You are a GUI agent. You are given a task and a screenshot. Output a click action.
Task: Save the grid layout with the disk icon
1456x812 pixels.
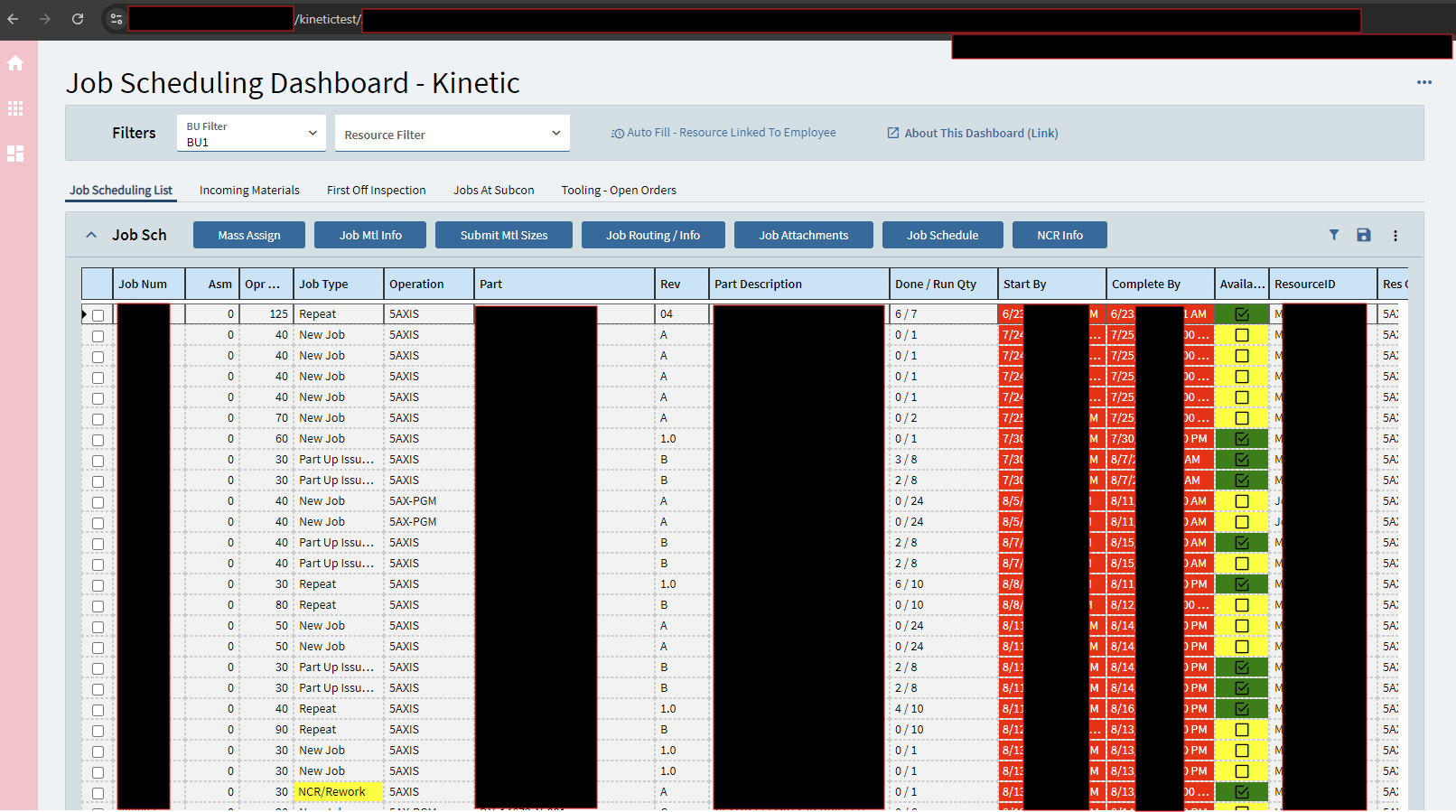[x=1364, y=235]
